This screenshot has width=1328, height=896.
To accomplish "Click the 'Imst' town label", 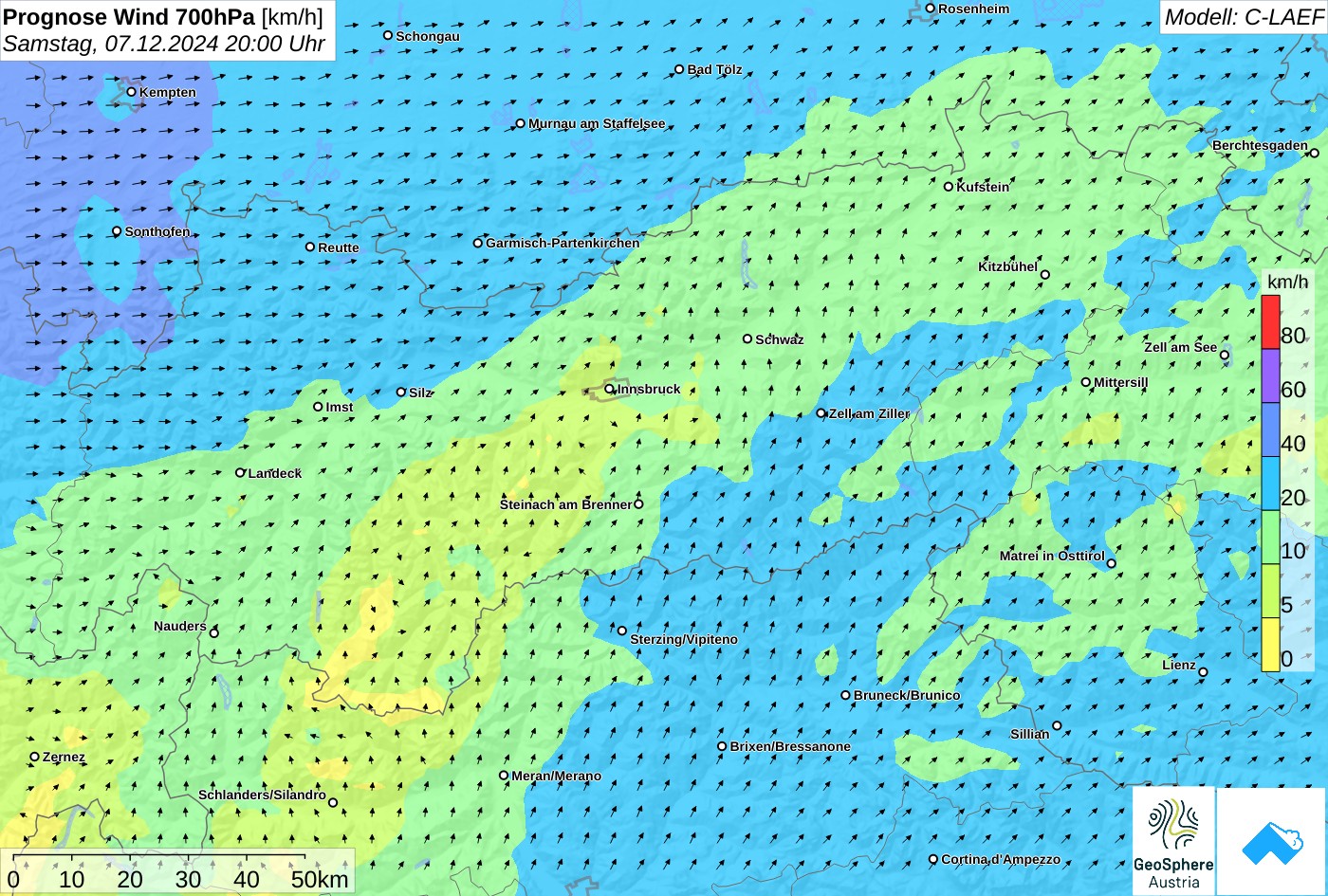I will [340, 407].
